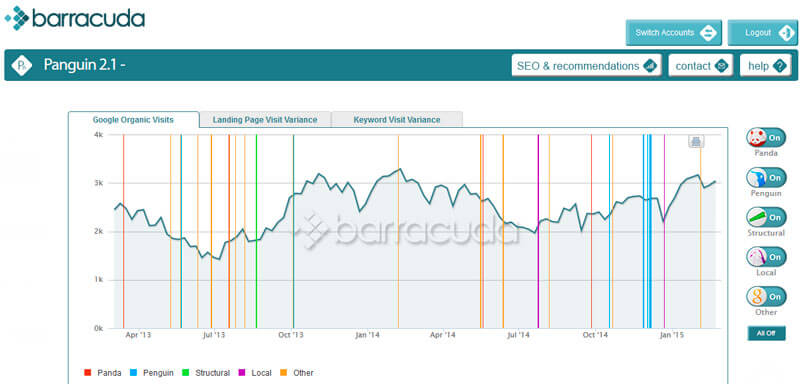Click the chart icon on SEO & recommendations

649,66
